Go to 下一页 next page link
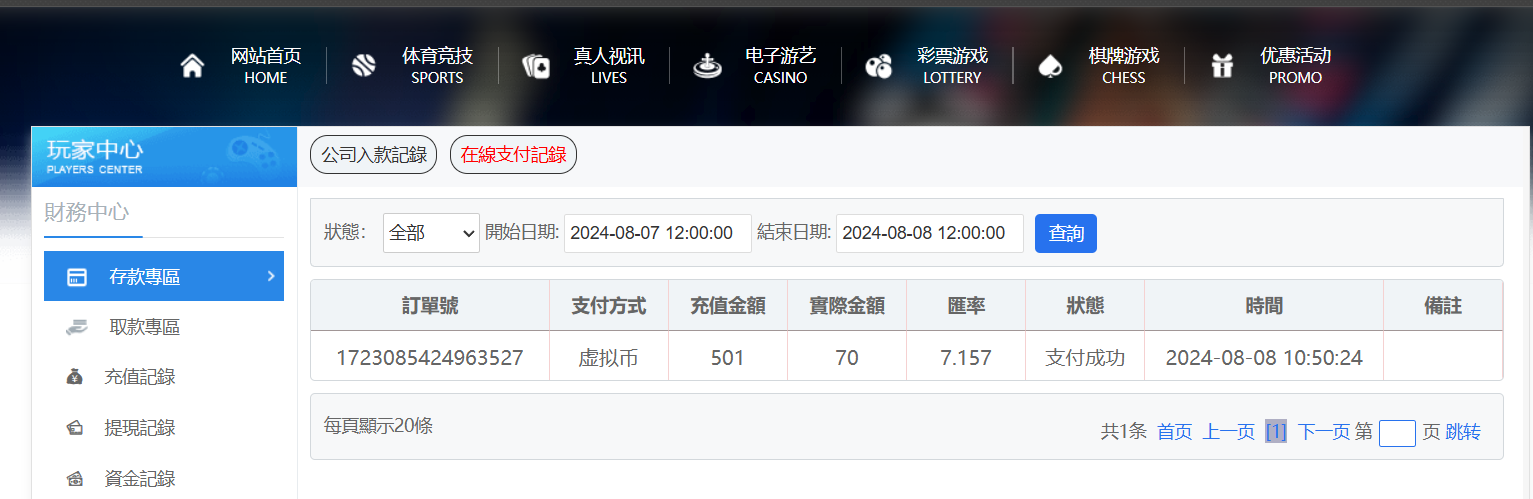The height and width of the screenshot is (499, 1533). (x=1323, y=432)
